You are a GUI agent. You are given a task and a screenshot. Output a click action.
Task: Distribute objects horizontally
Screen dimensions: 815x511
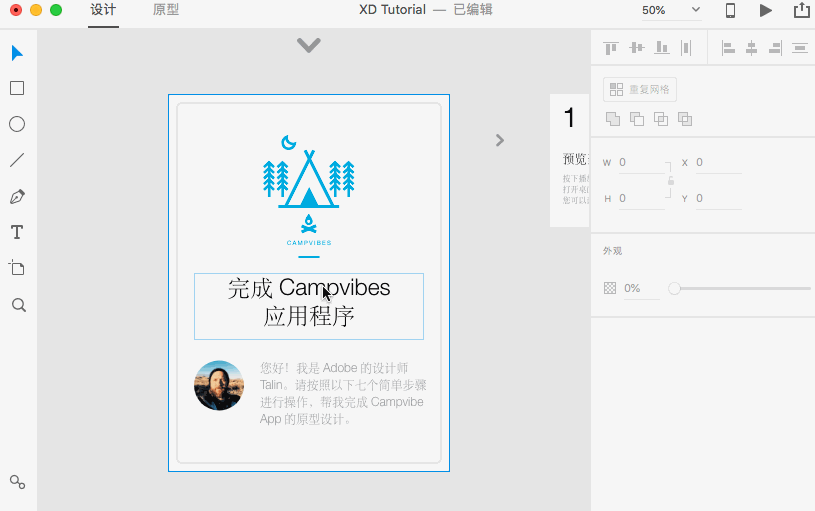[799, 48]
